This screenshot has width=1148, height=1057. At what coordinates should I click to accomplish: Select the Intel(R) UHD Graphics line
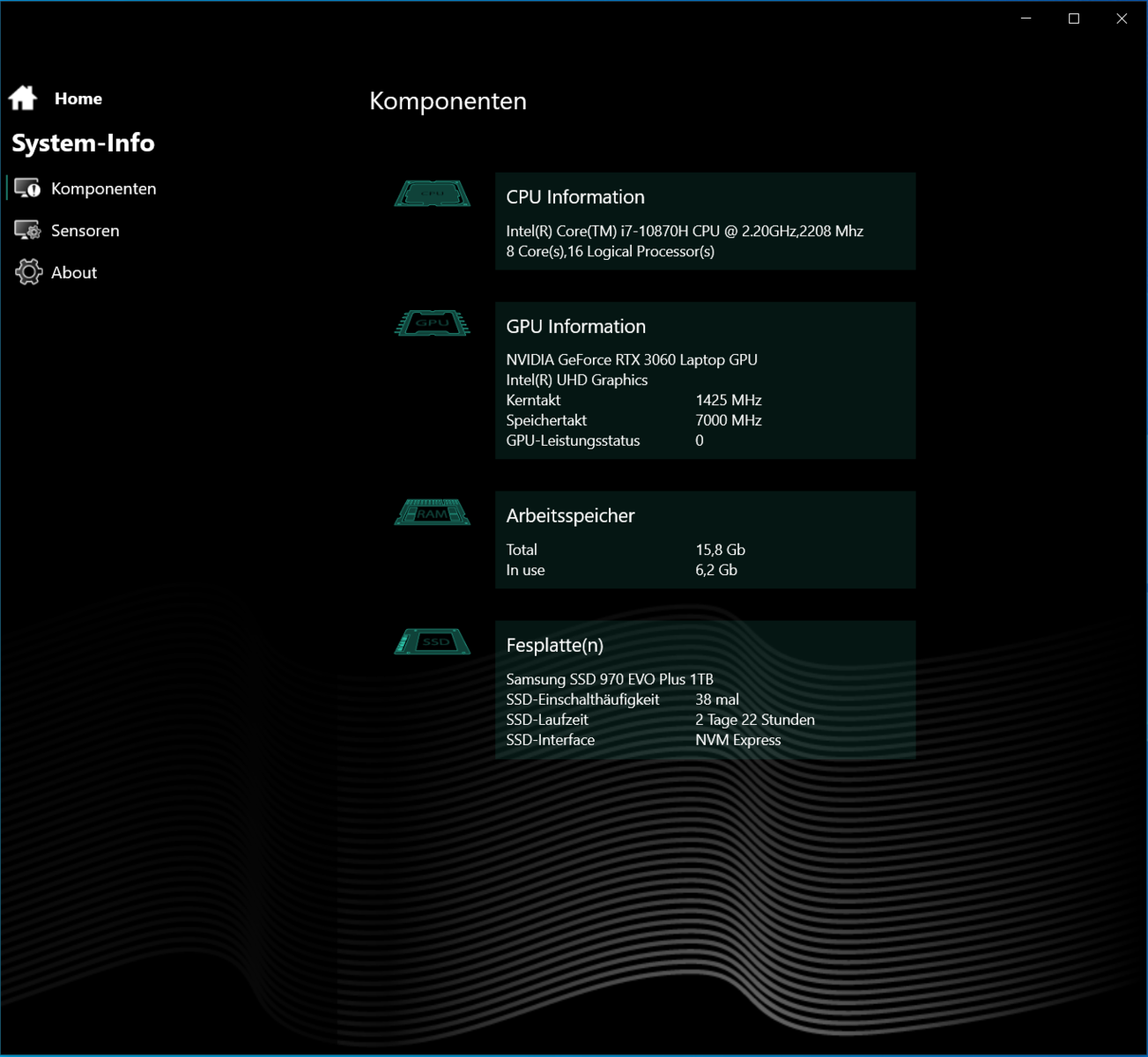point(576,380)
